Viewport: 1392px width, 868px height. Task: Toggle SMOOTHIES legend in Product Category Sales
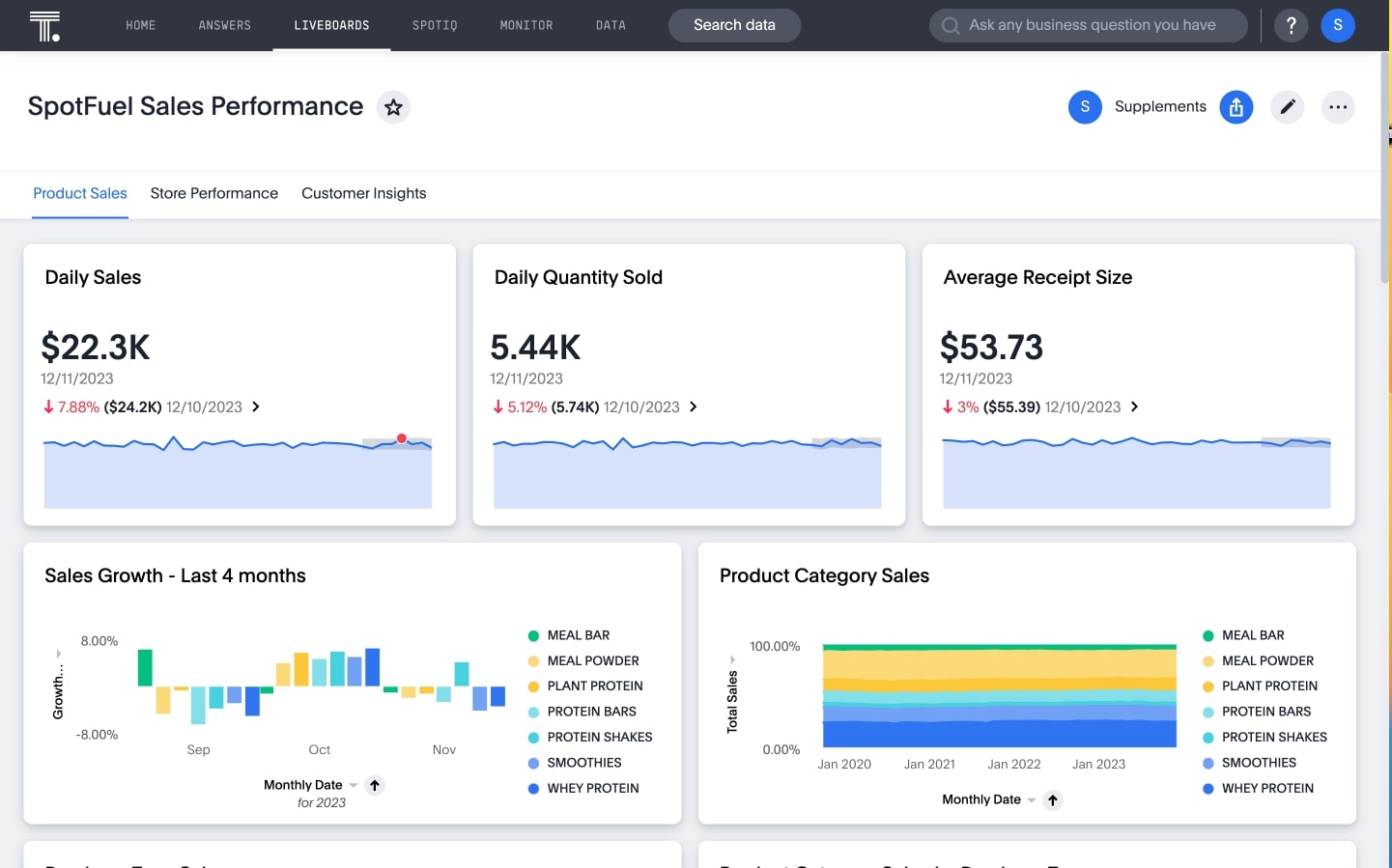(x=1249, y=763)
